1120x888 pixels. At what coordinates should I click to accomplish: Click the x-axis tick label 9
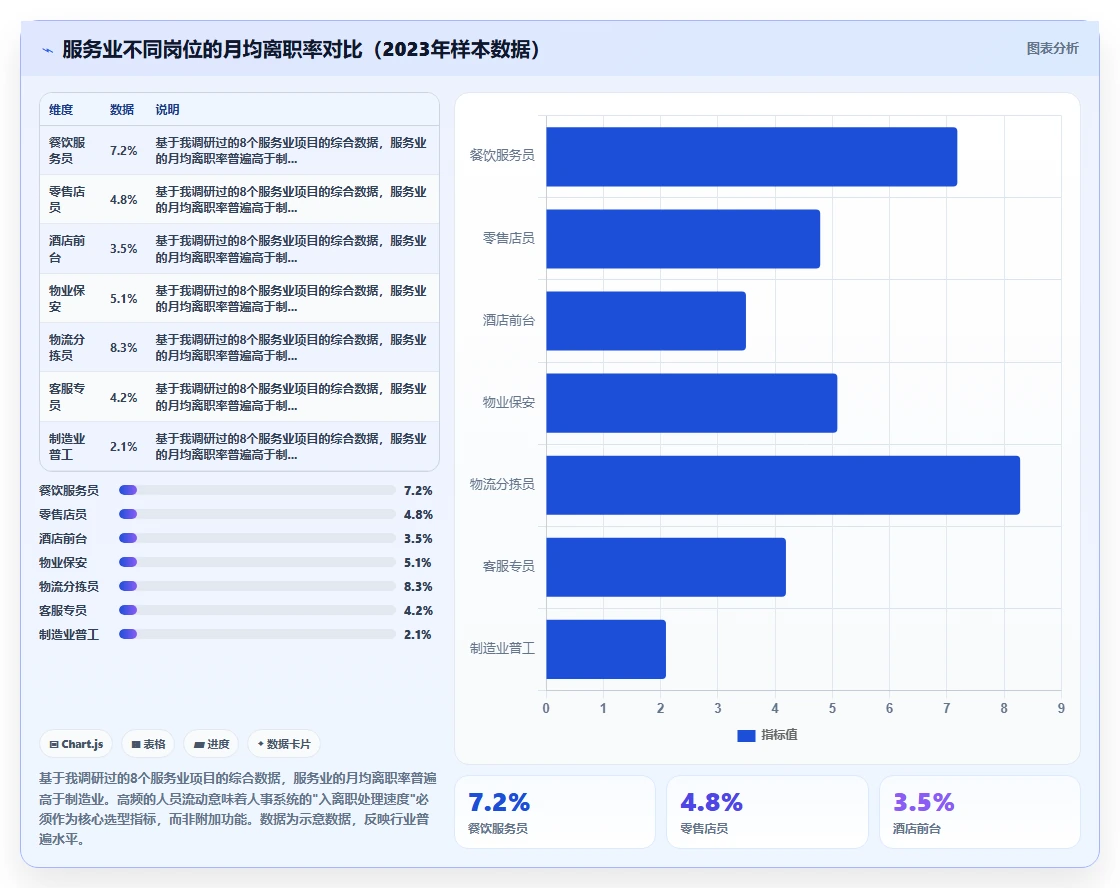tap(1061, 708)
